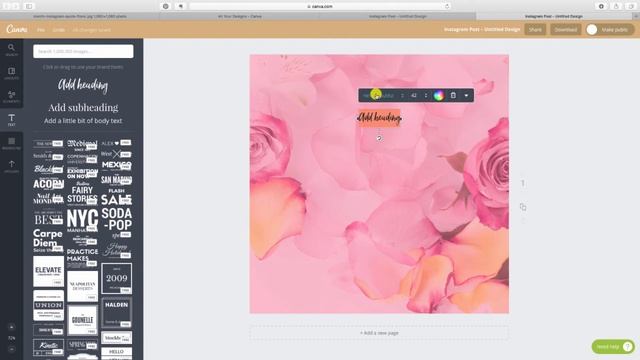Image resolution: width=640 pixels, height=360 pixels.
Task: Select the Add heading text on canvas
Action: [379, 118]
